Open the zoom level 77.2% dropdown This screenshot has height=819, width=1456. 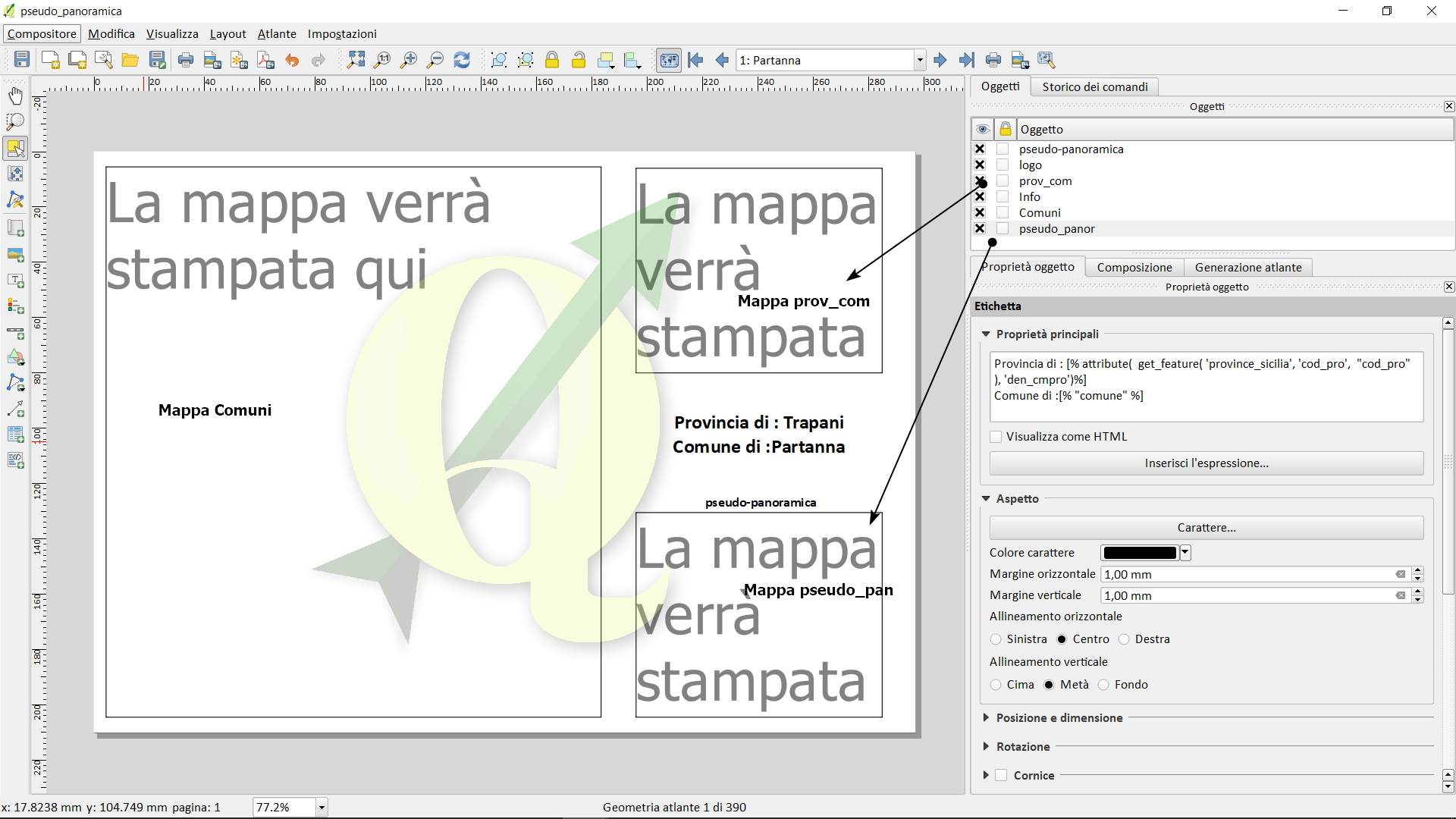[322, 808]
